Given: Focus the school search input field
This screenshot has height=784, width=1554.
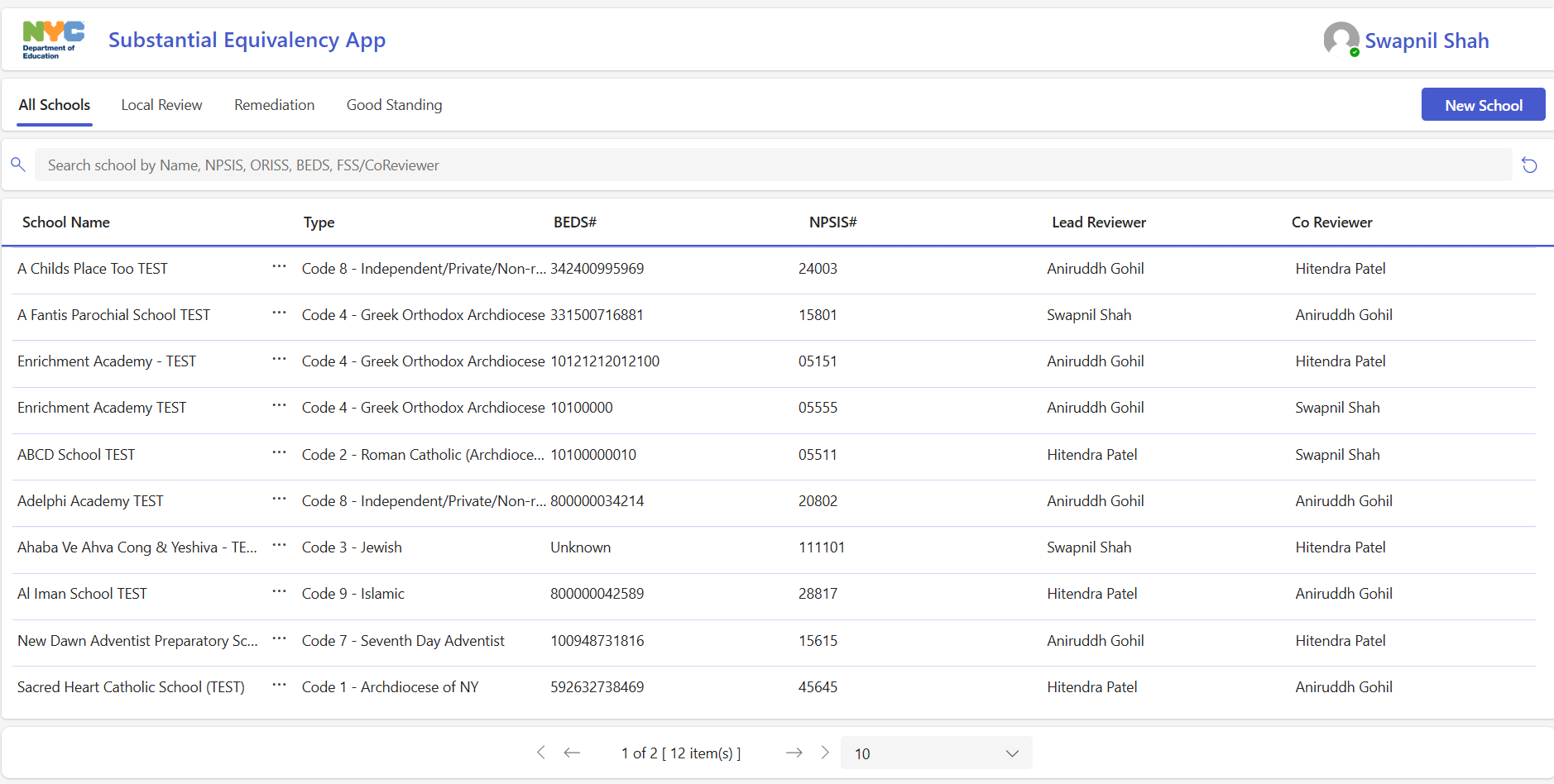Looking at the screenshot, I should coord(773,165).
